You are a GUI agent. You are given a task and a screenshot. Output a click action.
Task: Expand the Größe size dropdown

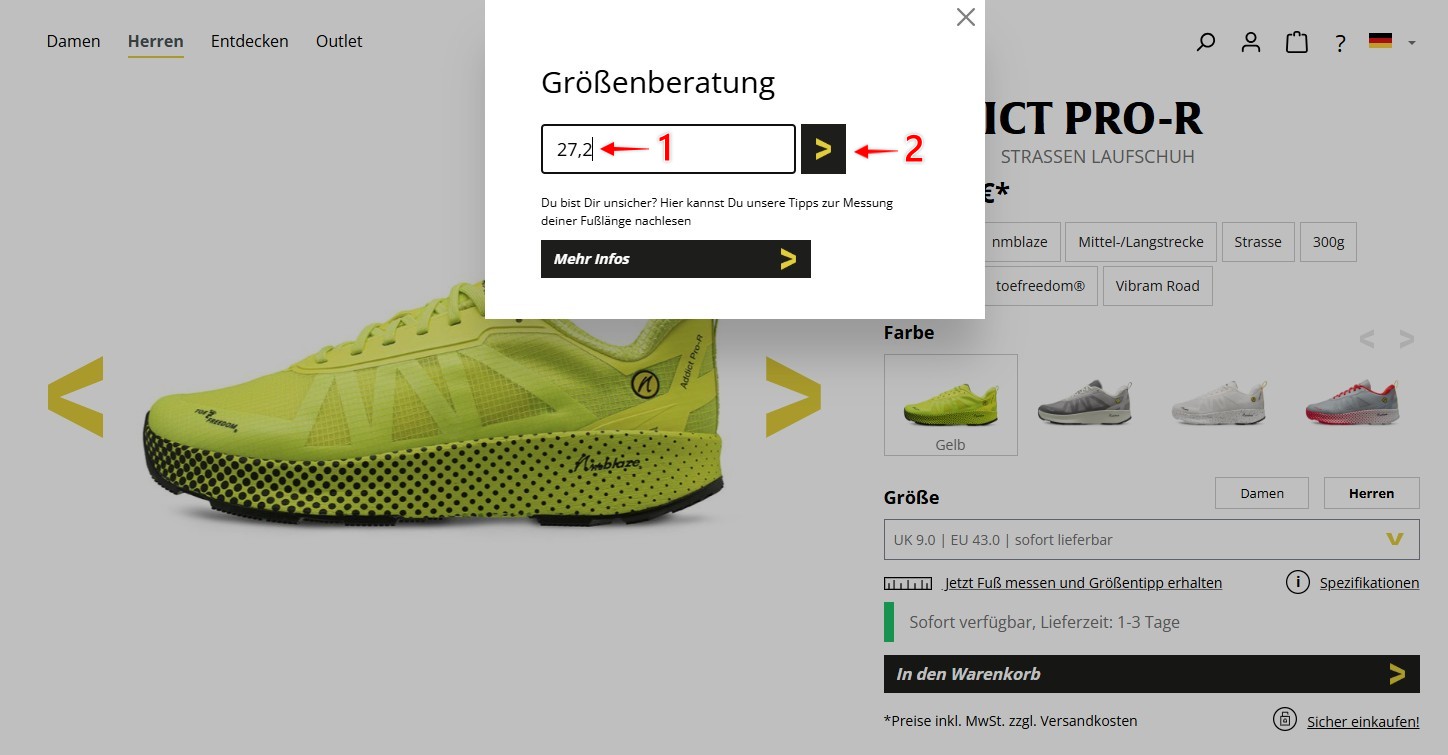point(1151,539)
